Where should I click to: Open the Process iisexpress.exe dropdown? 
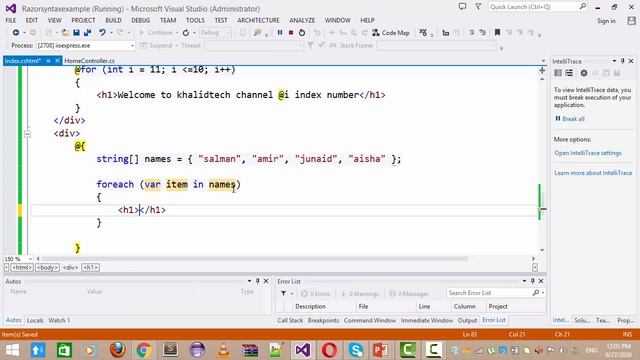coord(132,46)
